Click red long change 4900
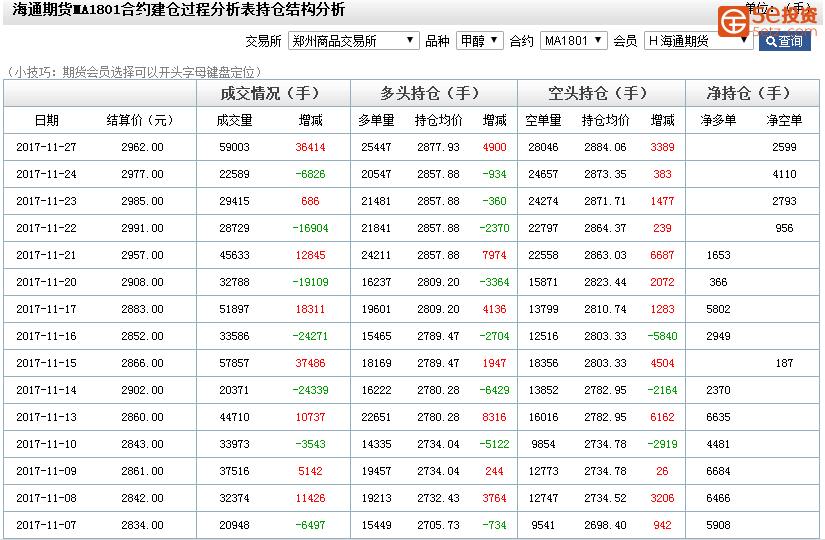825x540 pixels. pyautogui.click(x=495, y=147)
